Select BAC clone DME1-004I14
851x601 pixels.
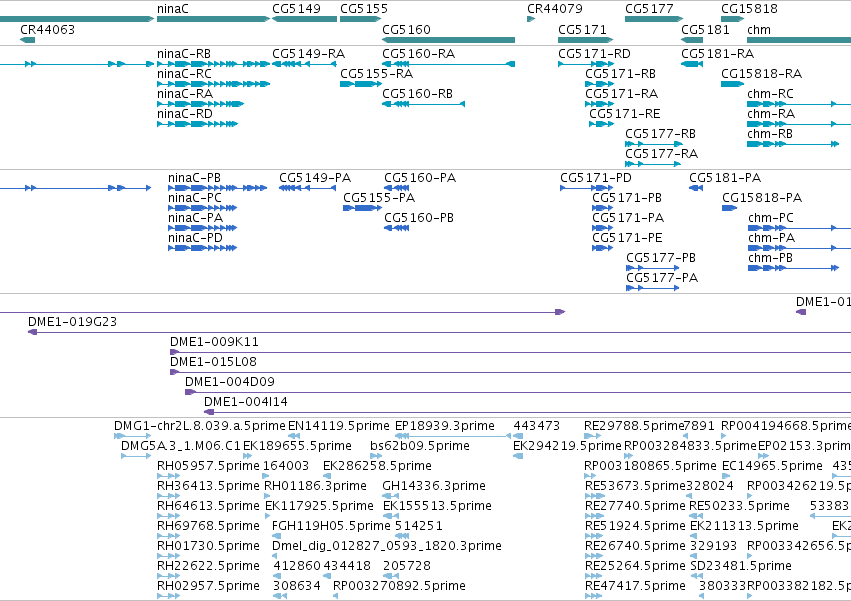point(528,412)
